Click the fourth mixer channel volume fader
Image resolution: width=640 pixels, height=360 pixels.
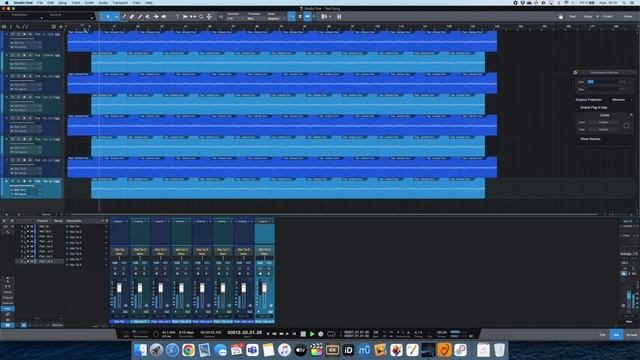tap(181, 289)
